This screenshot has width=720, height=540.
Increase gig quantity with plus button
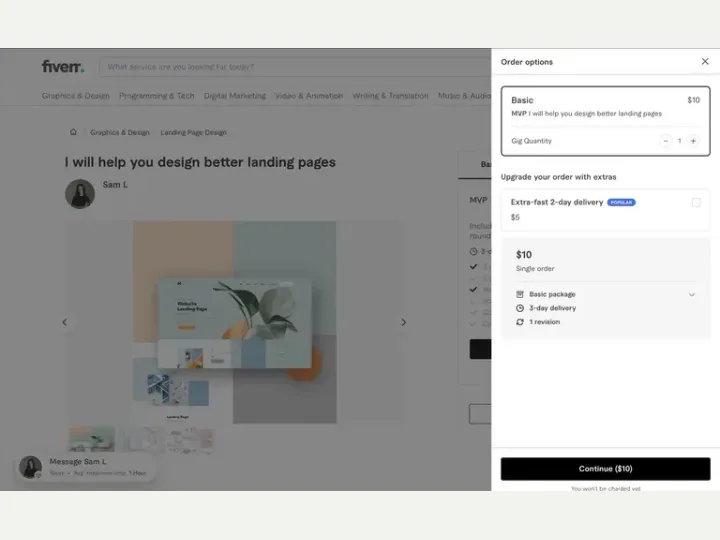(x=693, y=141)
